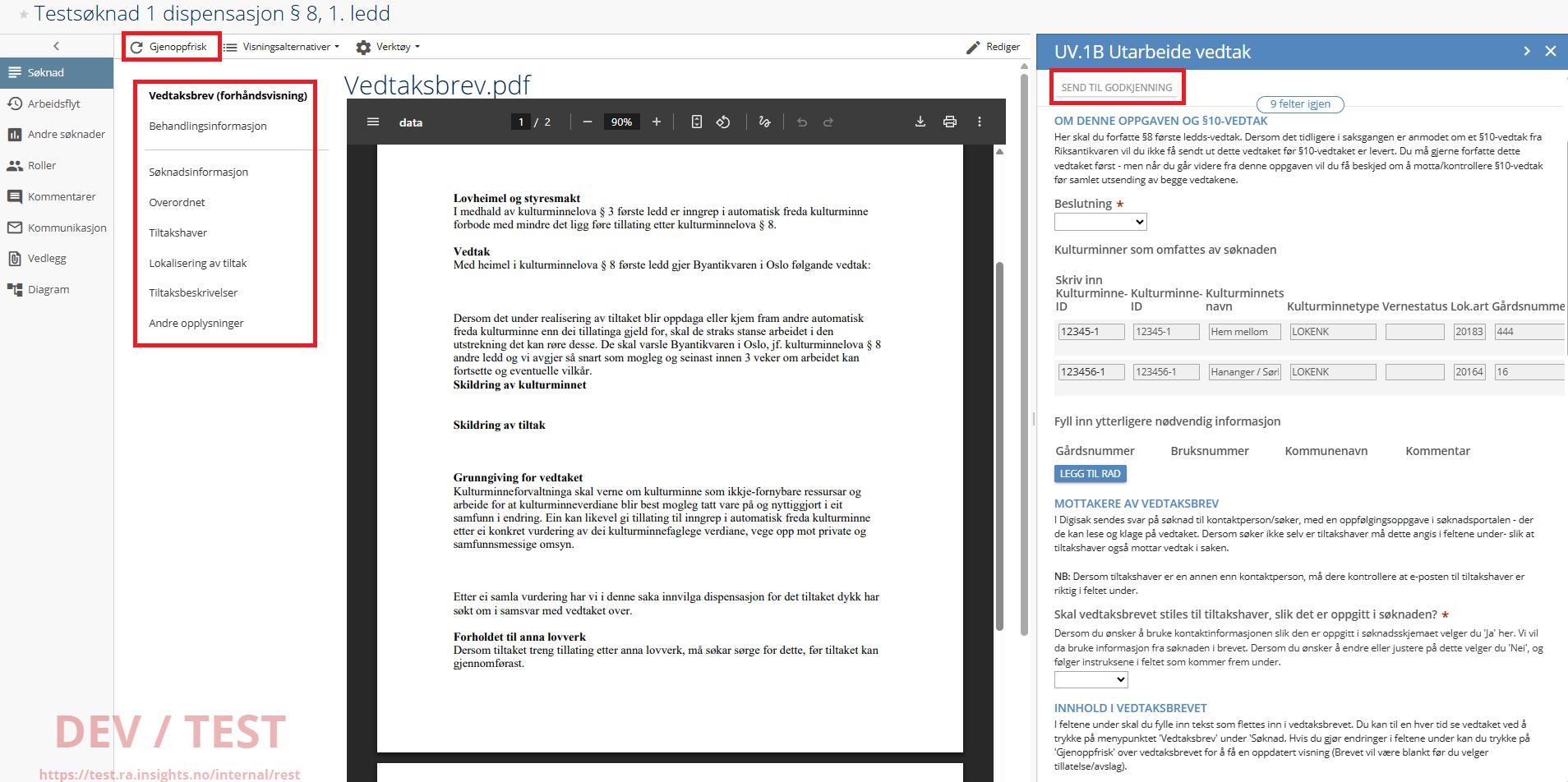Viewport: 1568px width, 782px height.
Task: Toggle the PDF sidebar hamburger menu
Action: tap(373, 122)
